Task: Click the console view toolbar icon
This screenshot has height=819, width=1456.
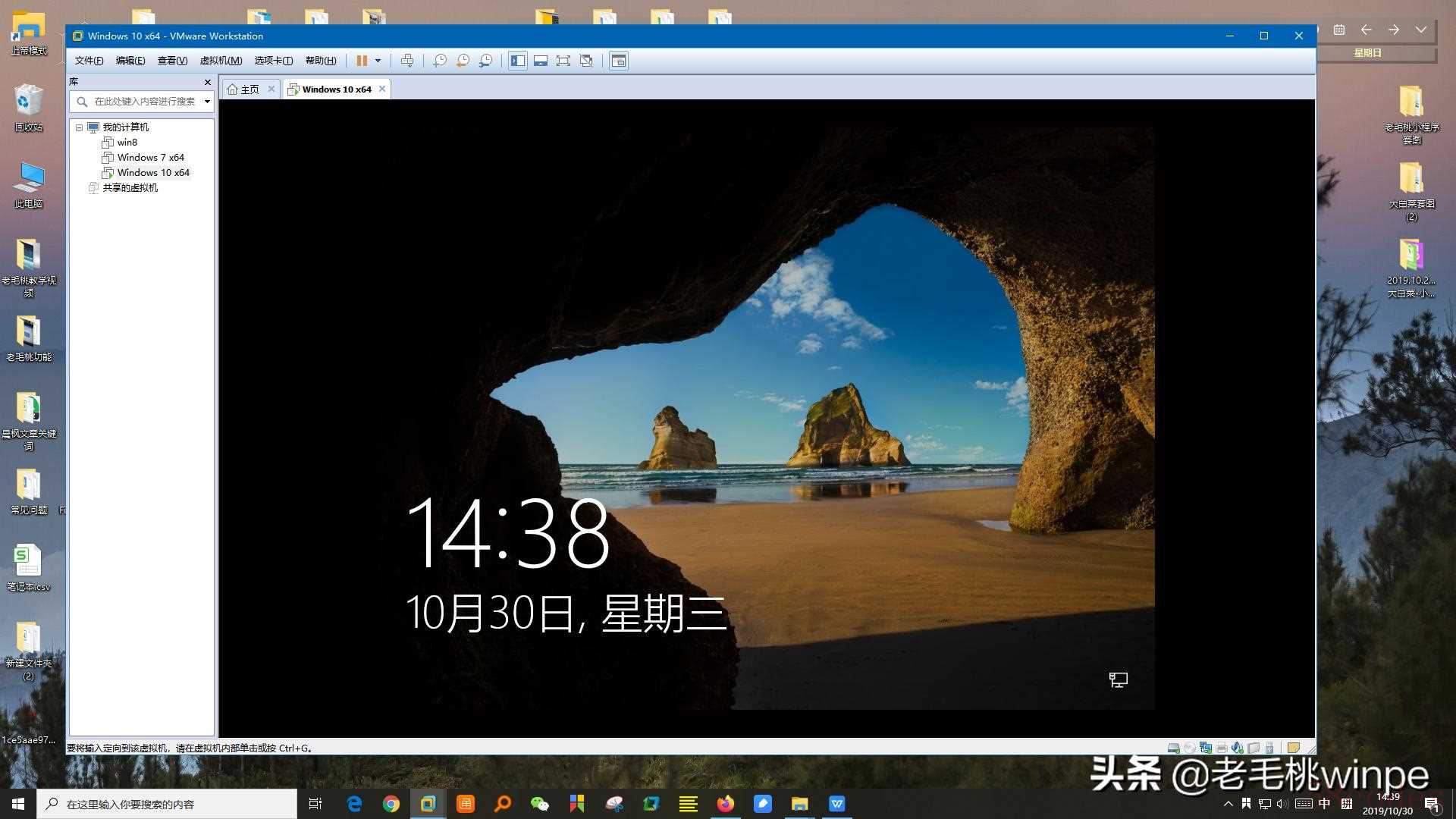Action: point(619,61)
